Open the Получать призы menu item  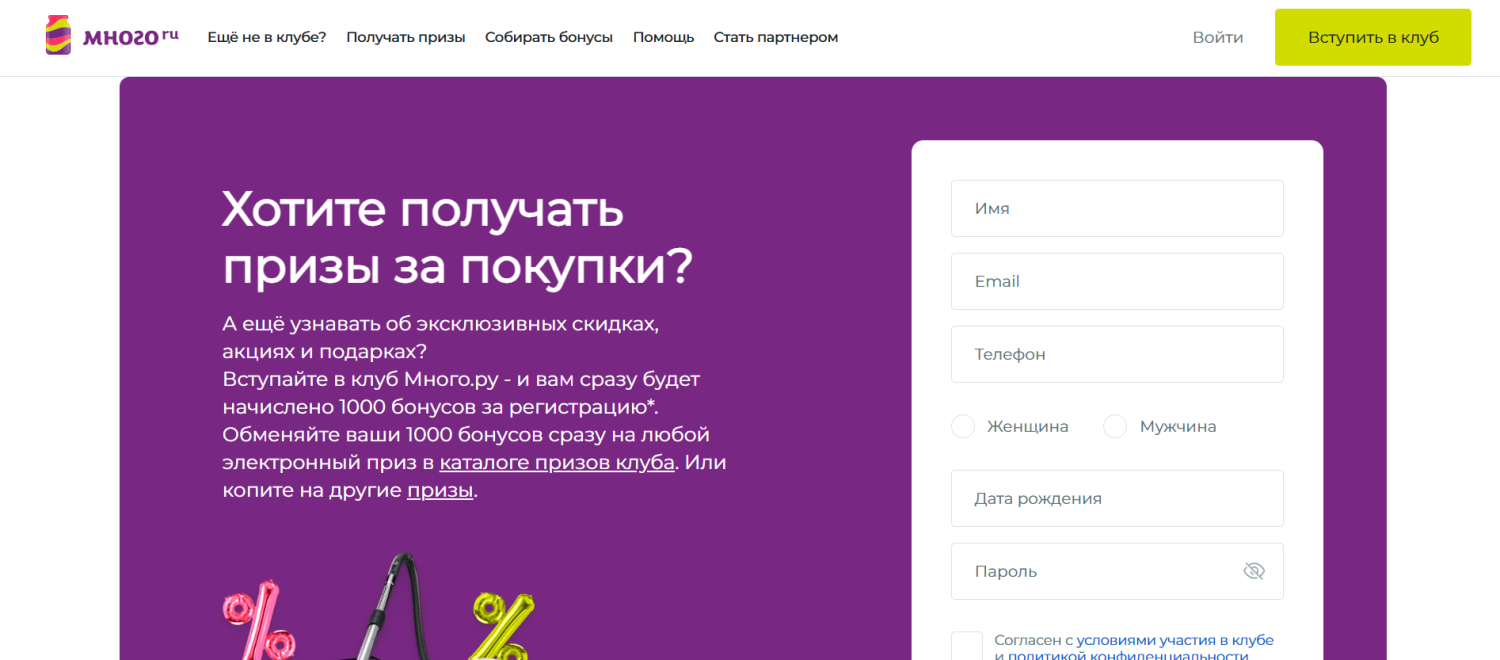405,37
